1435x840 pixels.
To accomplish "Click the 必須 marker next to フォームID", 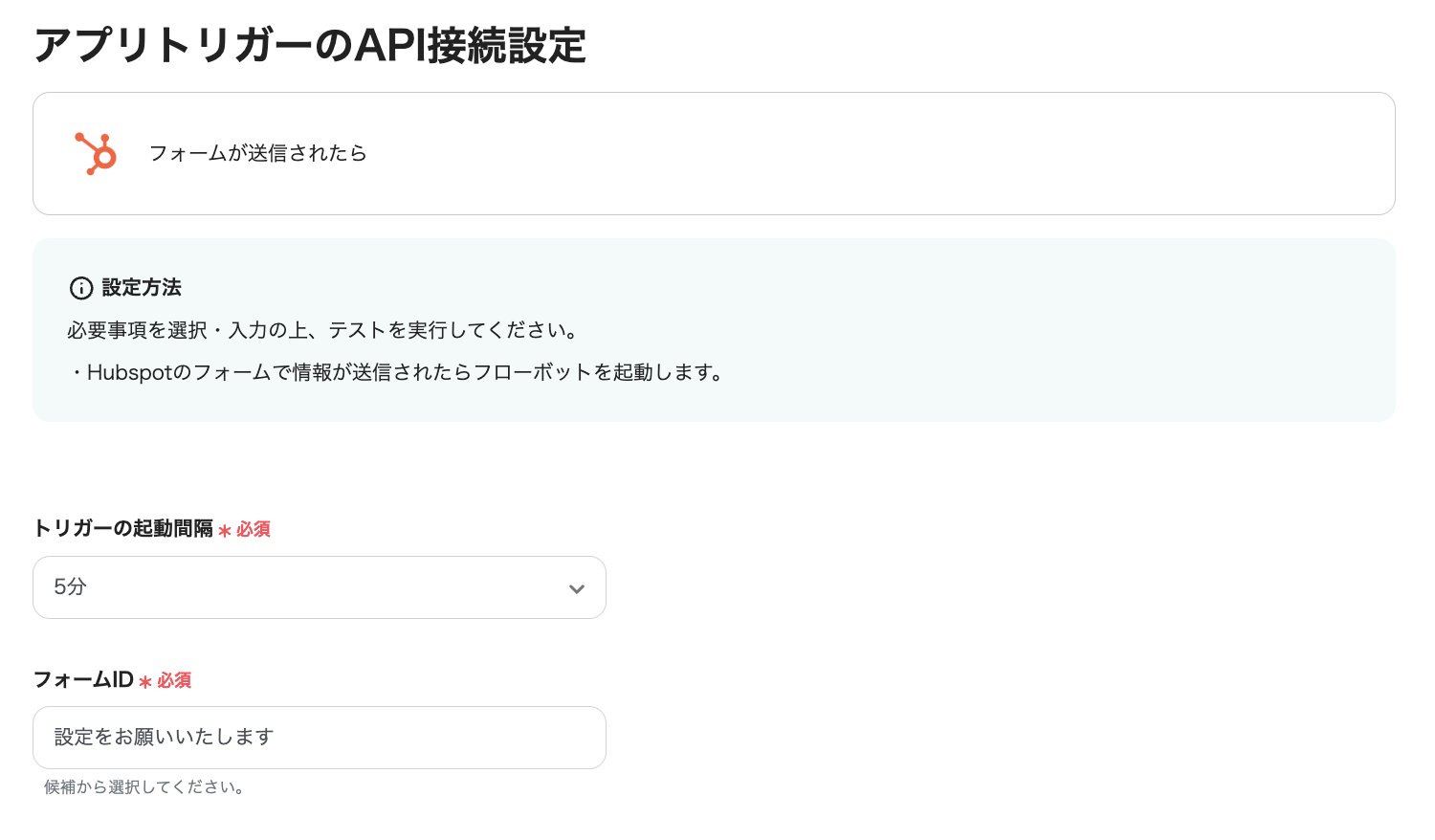I will [174, 680].
